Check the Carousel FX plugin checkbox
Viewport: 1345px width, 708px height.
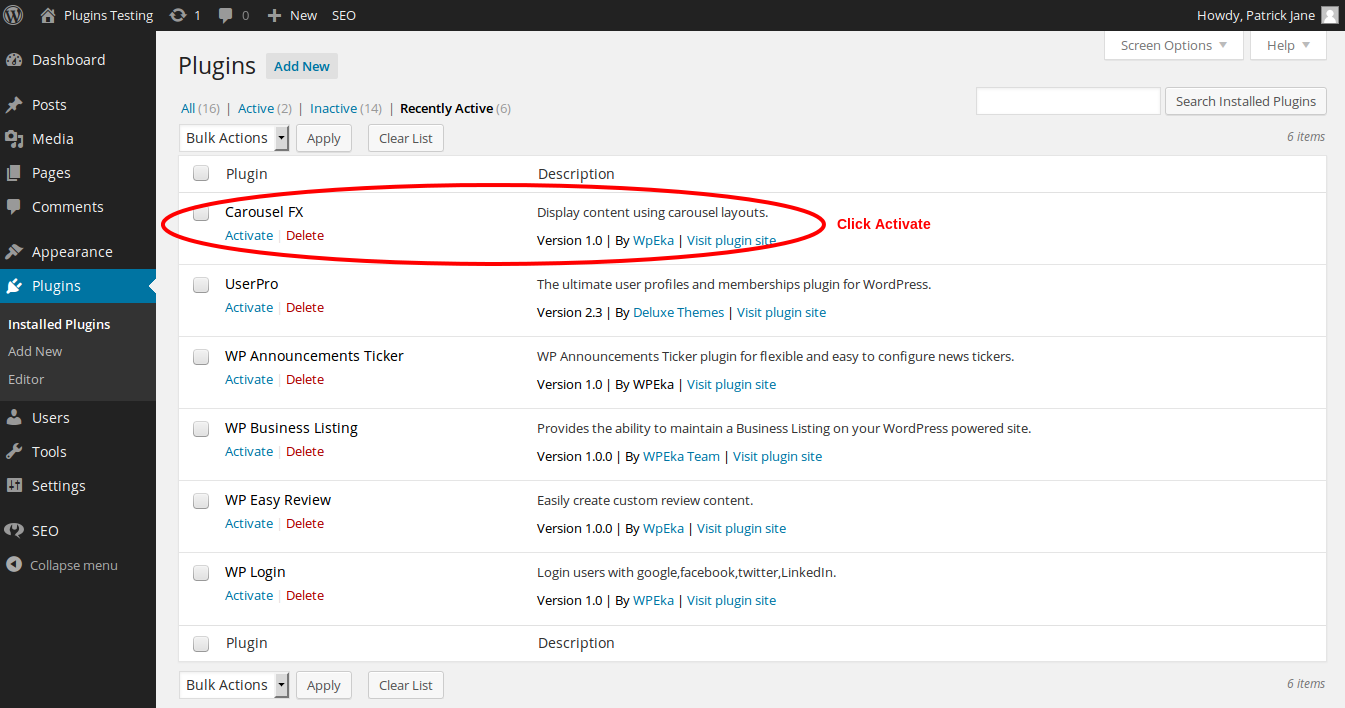click(x=200, y=213)
